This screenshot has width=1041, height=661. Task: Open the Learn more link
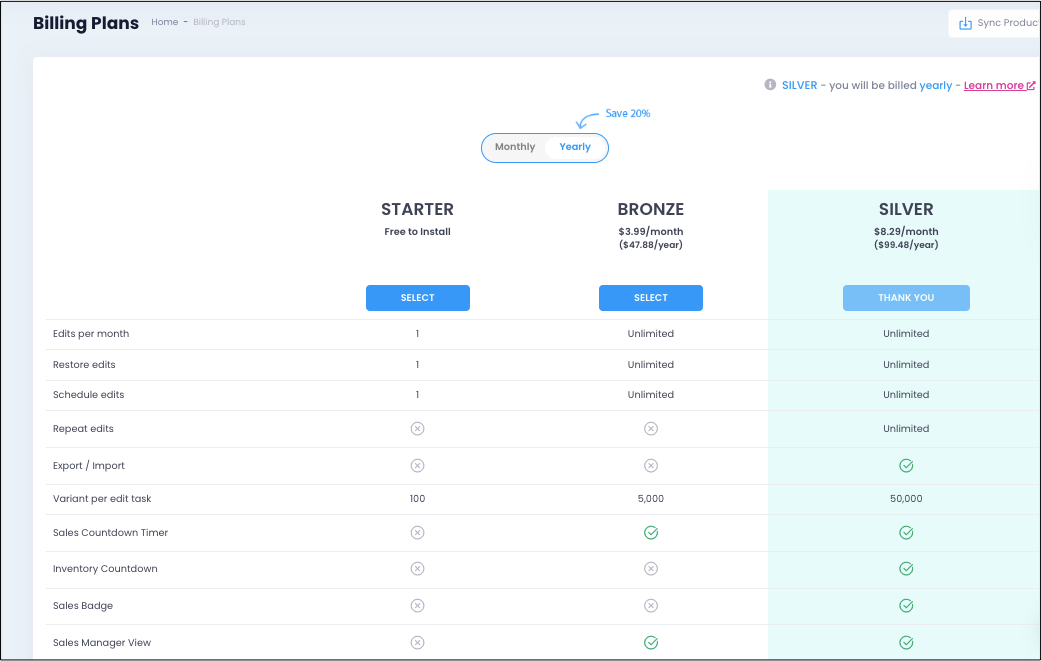pyautogui.click(x=993, y=86)
